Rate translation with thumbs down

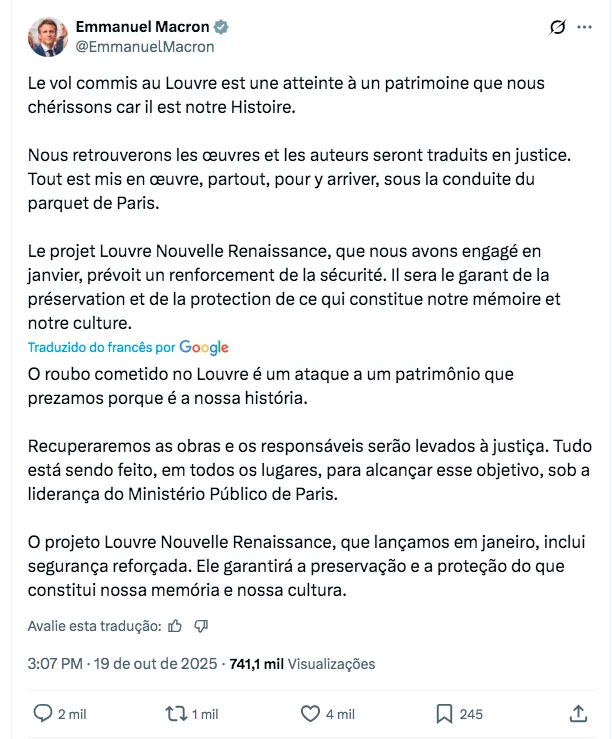201,626
